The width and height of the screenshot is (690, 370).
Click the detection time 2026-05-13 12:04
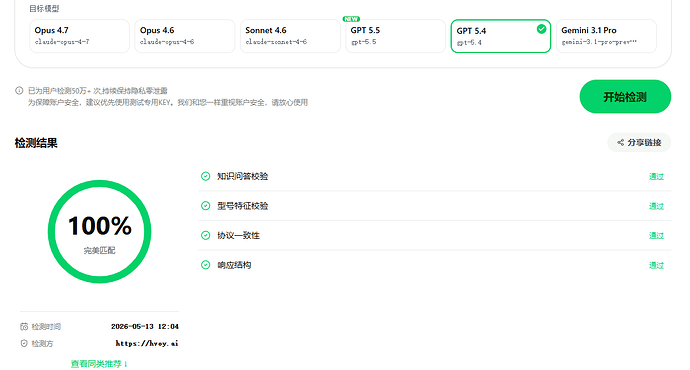pos(145,326)
